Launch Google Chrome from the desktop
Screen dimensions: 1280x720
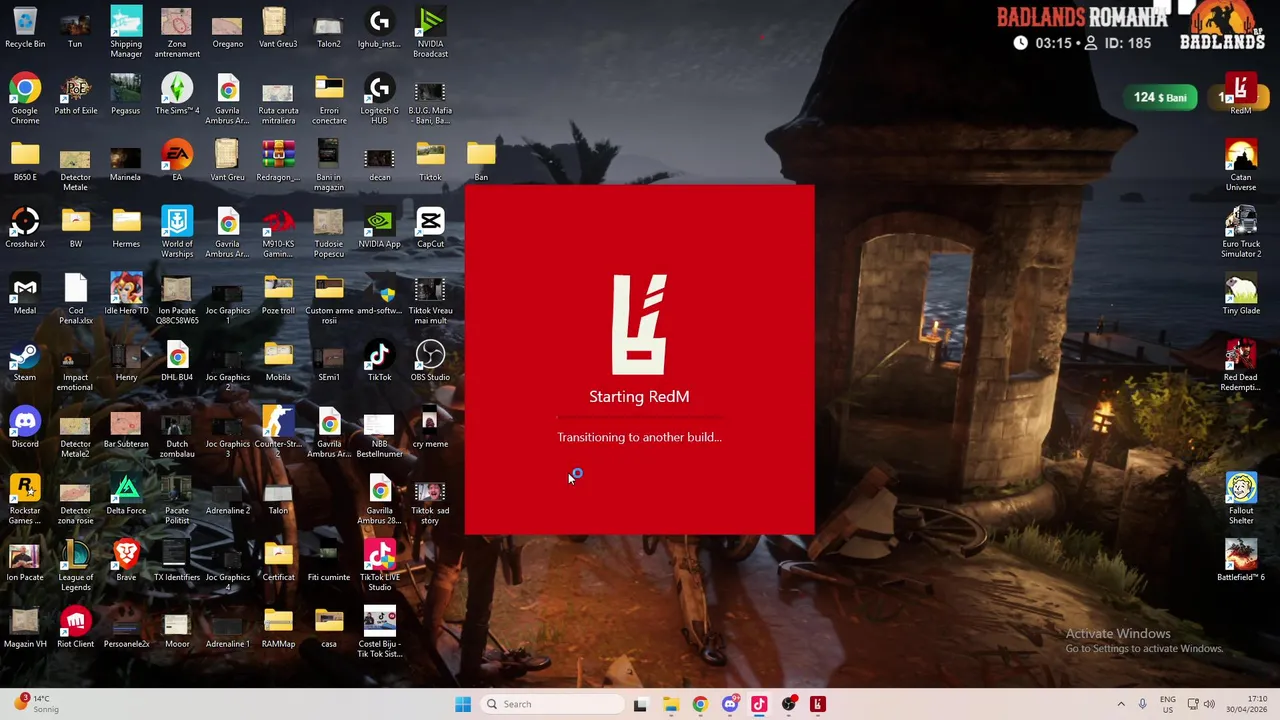[25, 99]
